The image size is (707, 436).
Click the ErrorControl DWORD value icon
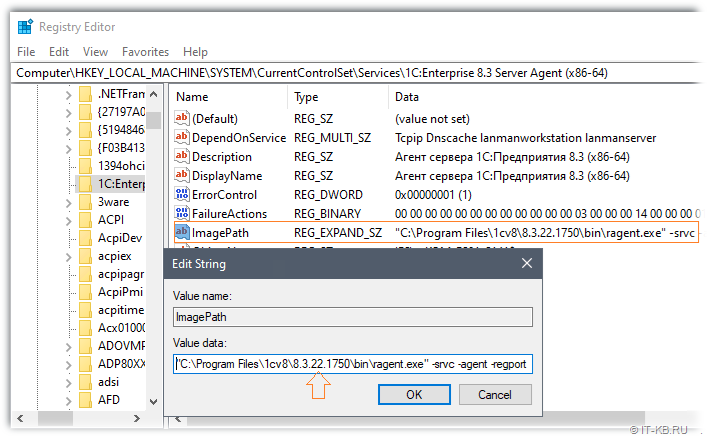click(x=182, y=194)
